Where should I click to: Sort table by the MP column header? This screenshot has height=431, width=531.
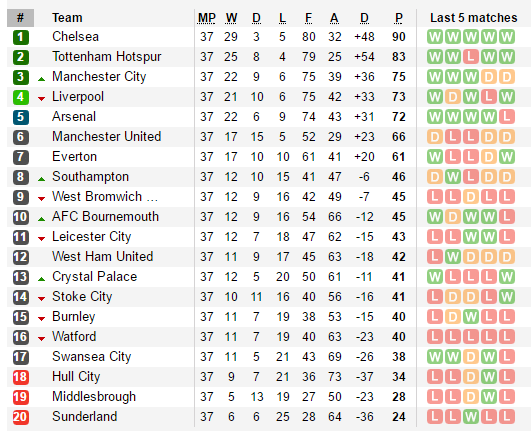click(207, 18)
